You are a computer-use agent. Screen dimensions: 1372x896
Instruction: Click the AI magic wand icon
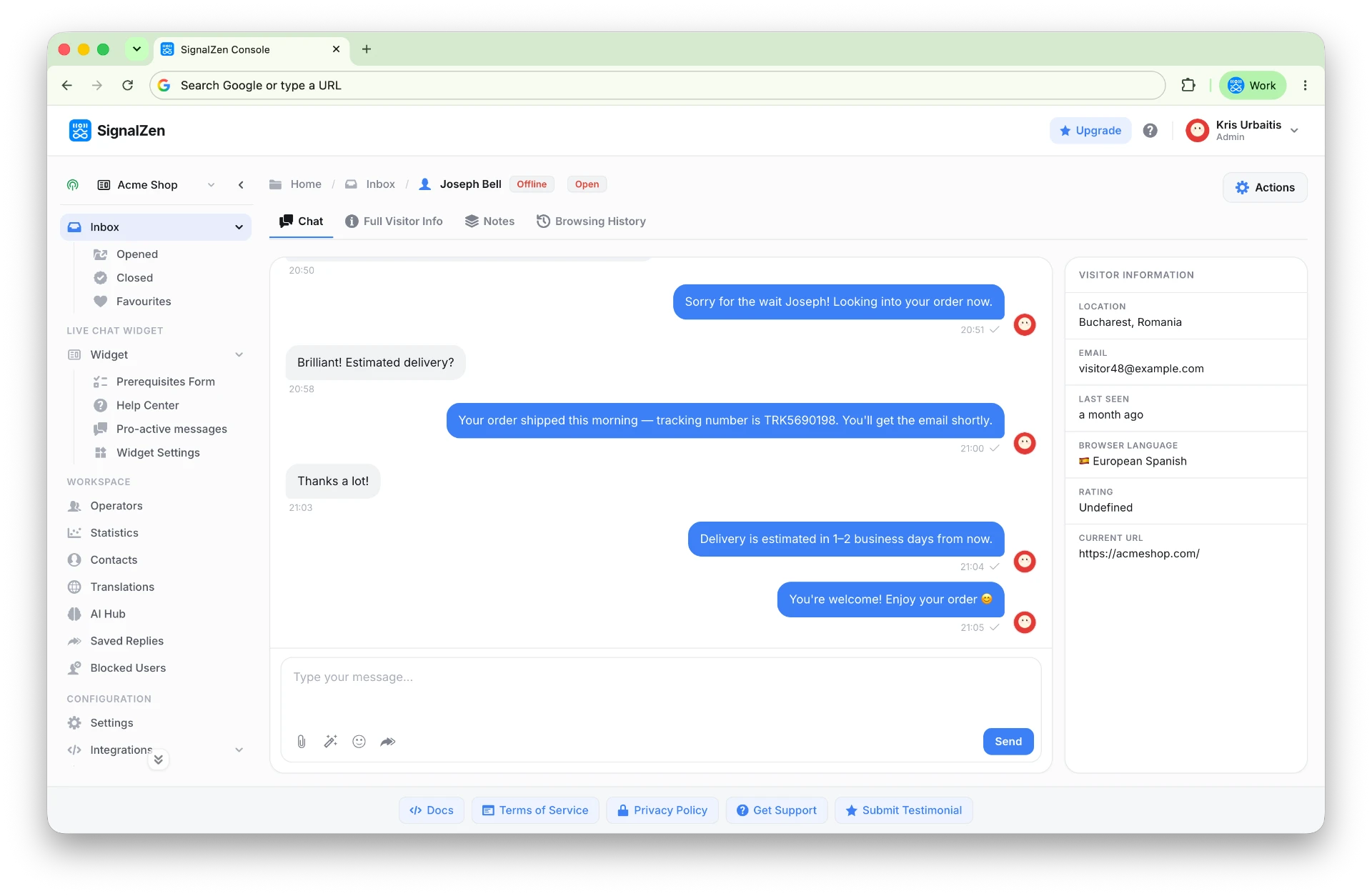point(330,742)
